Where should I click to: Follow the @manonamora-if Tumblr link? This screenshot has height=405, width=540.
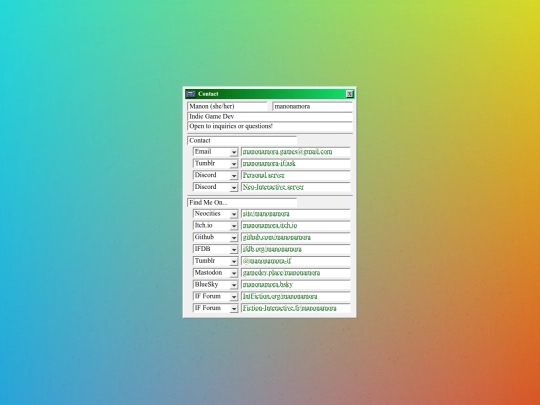point(267,261)
